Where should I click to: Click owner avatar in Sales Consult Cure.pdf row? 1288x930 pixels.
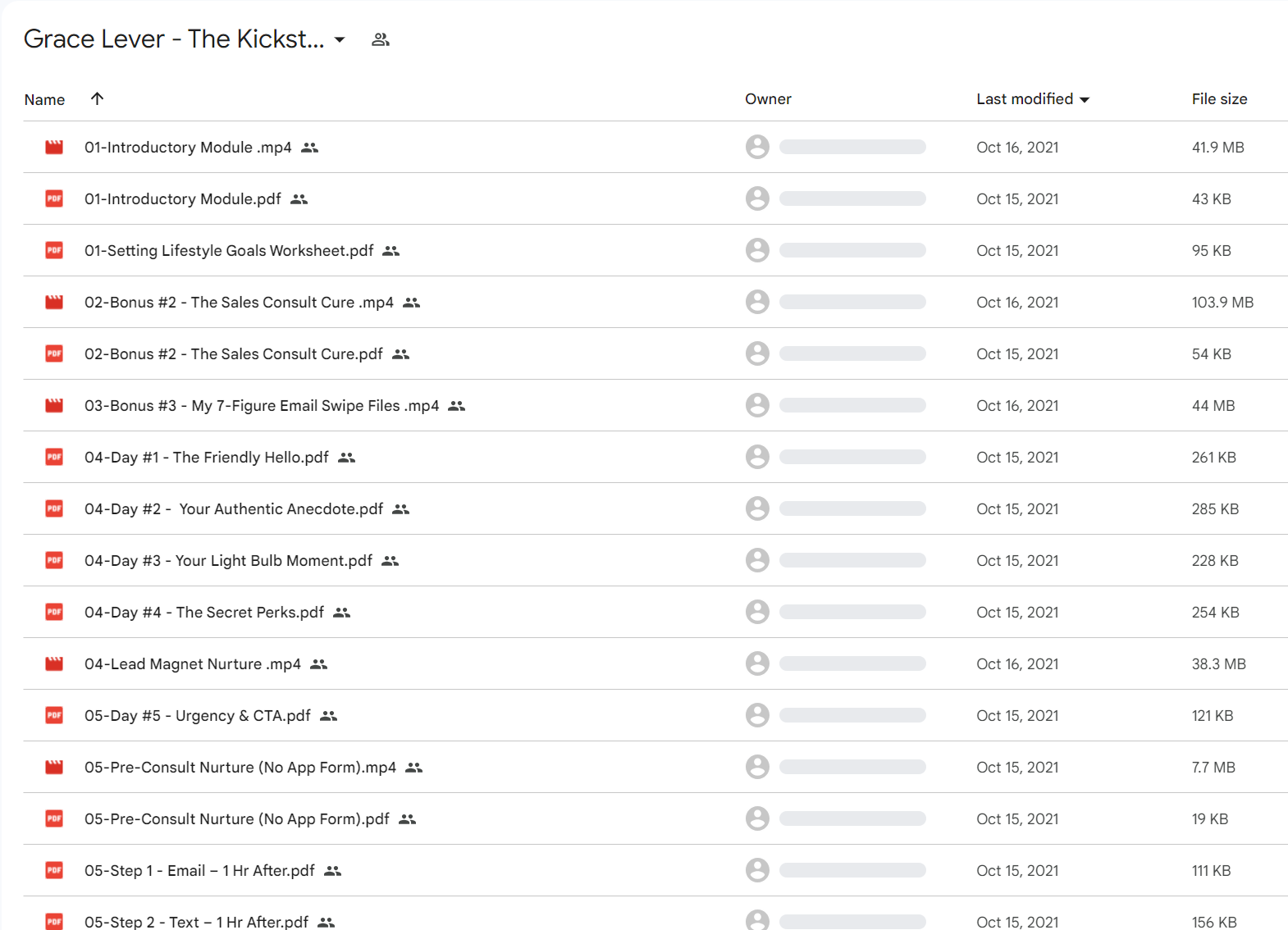pos(757,353)
